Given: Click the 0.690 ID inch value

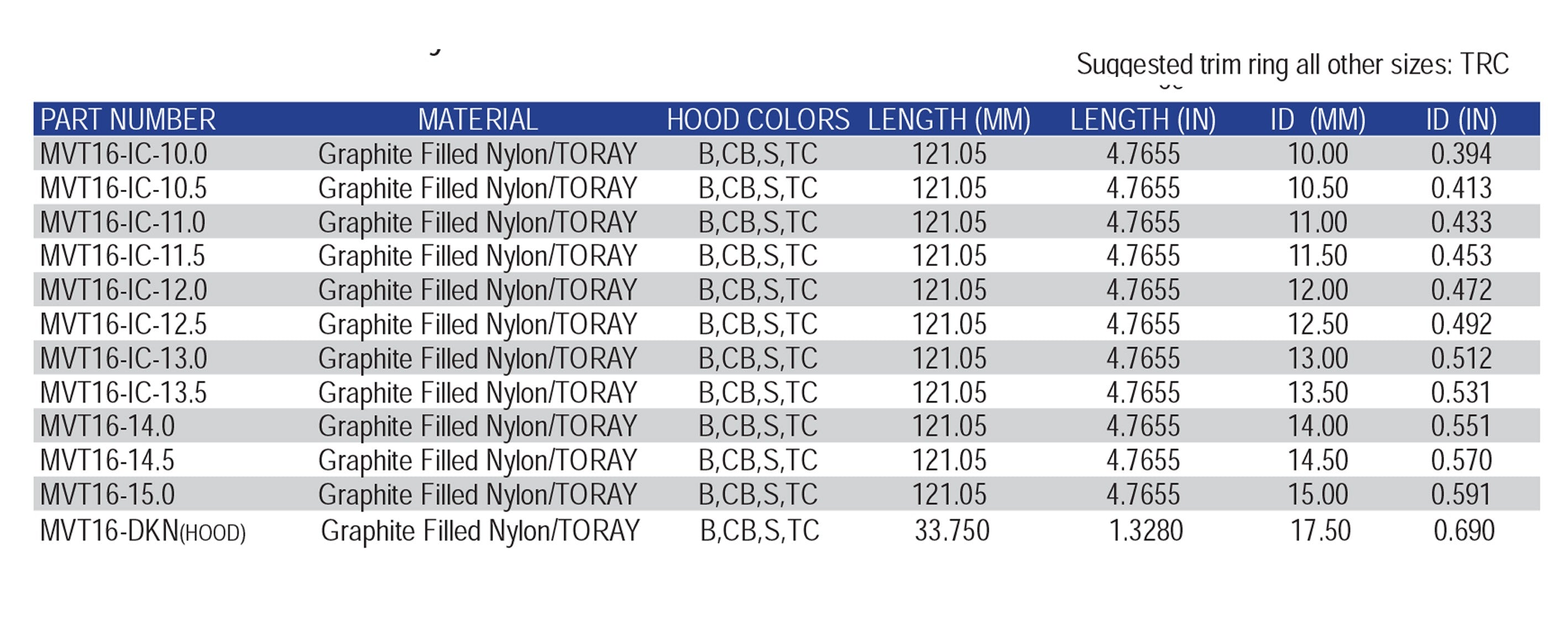Looking at the screenshot, I should pyautogui.click(x=1464, y=531).
